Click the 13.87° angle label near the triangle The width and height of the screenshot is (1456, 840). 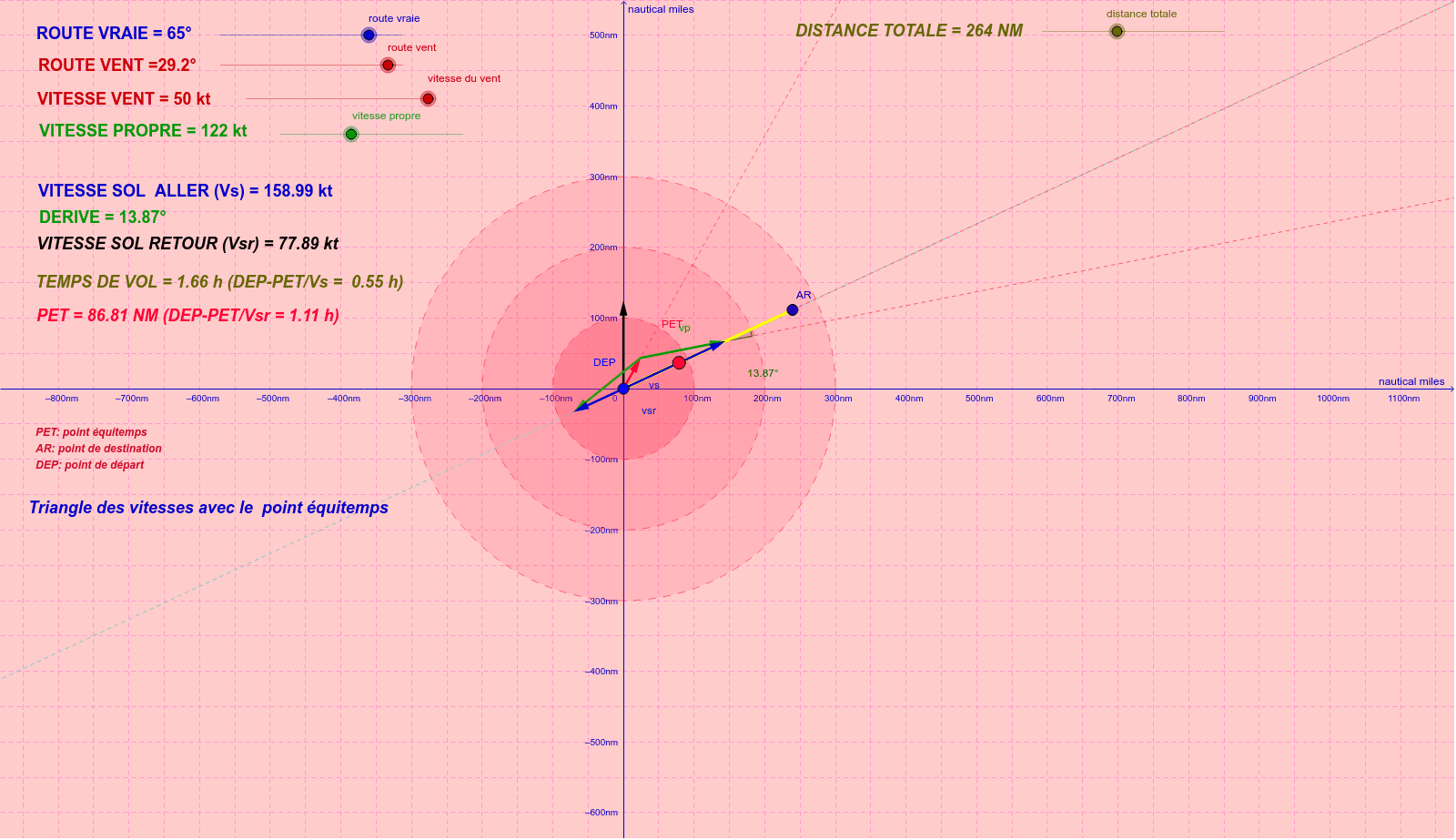[763, 373]
